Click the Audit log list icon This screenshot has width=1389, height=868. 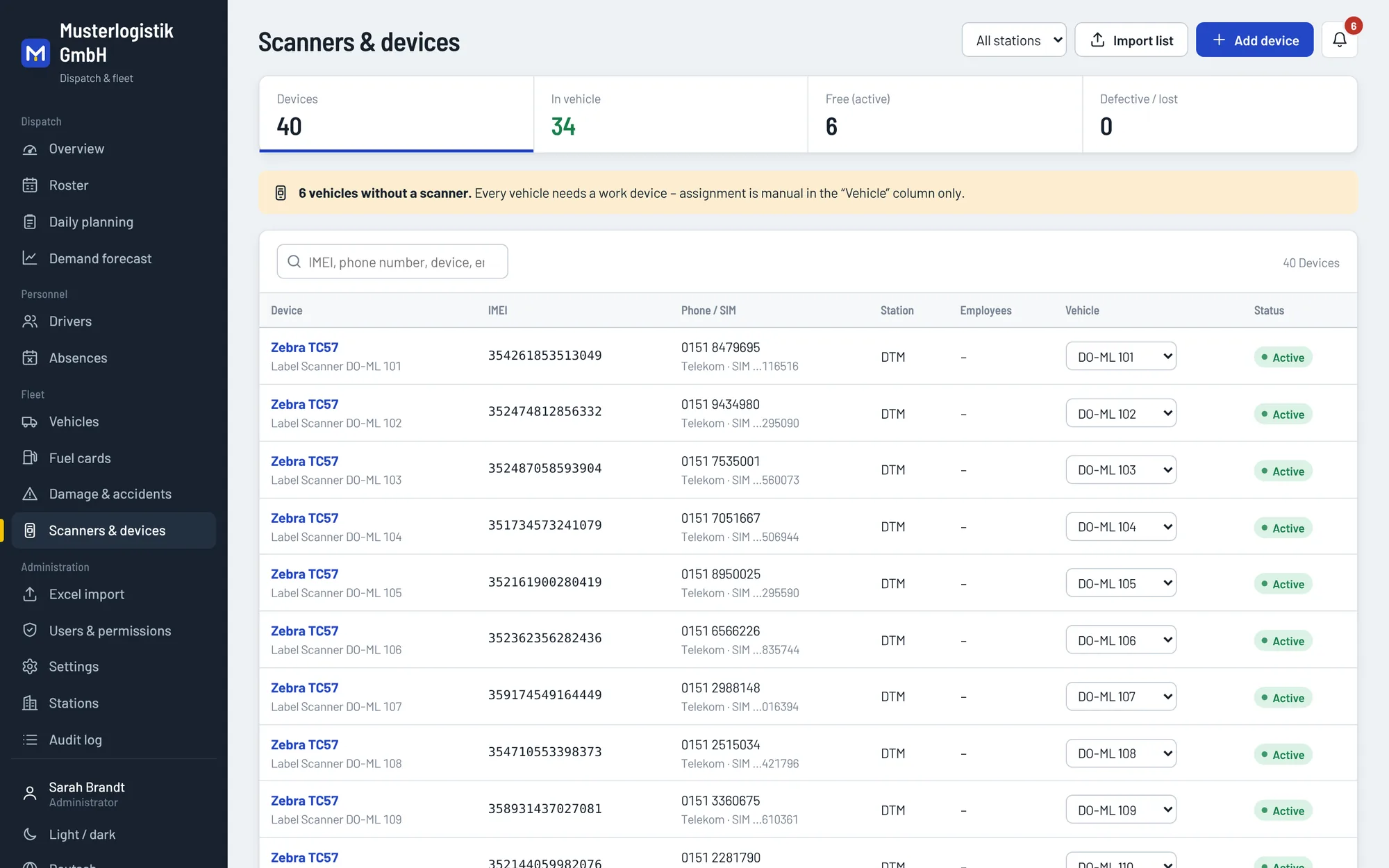point(30,740)
